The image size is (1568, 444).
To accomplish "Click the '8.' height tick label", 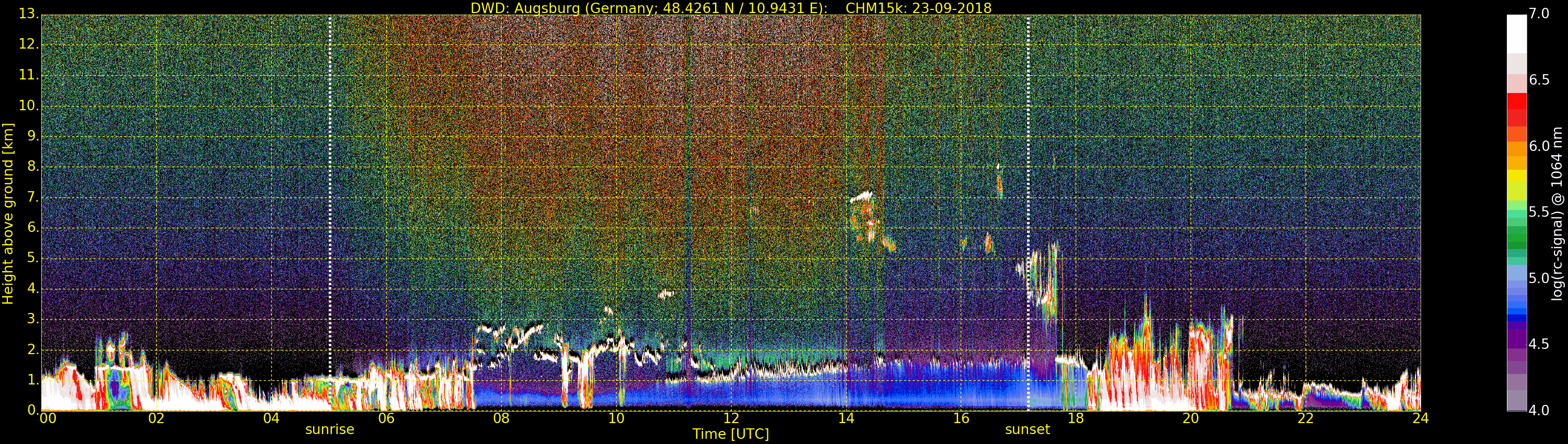I will pos(33,166).
